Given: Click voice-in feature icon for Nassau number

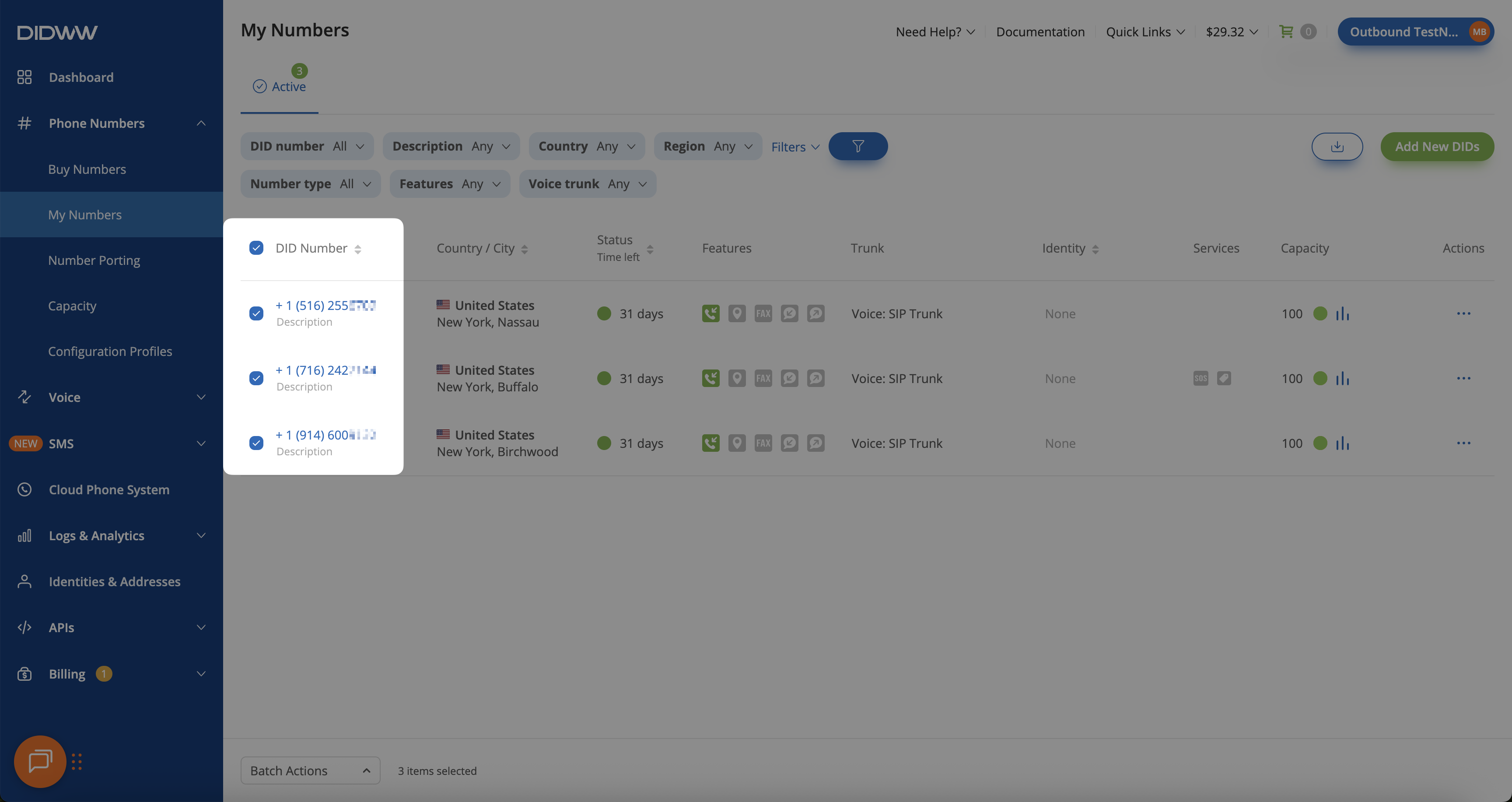Looking at the screenshot, I should coord(710,313).
